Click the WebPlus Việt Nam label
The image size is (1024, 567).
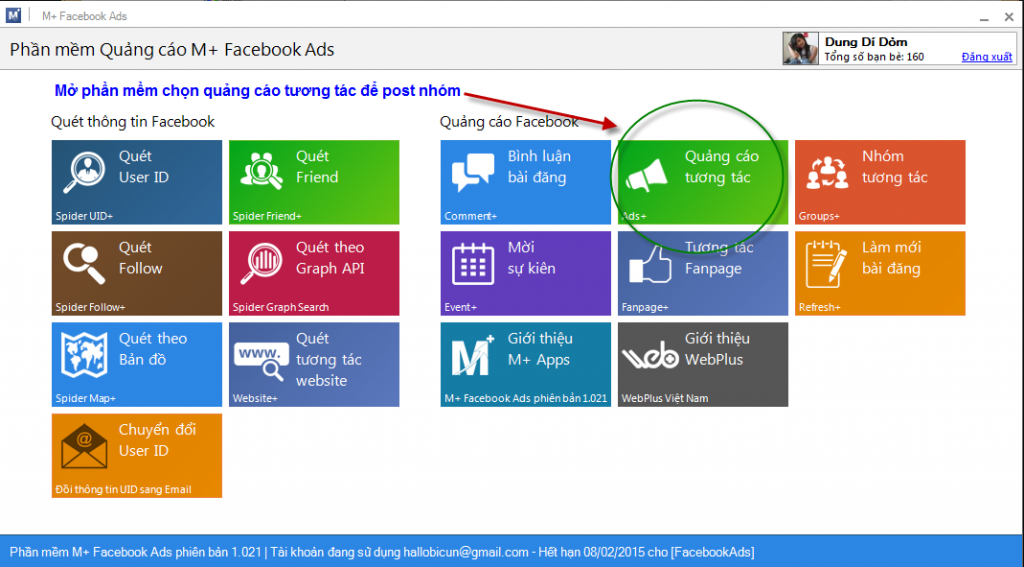click(x=665, y=398)
